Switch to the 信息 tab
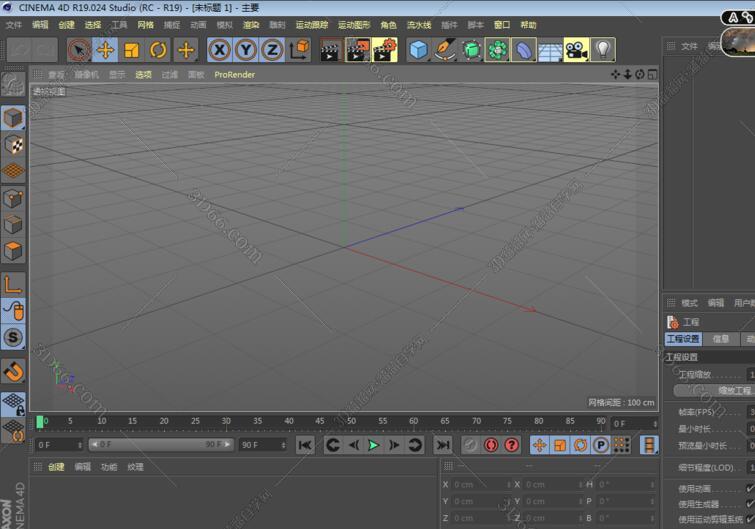Viewport: 755px width, 529px height. pos(720,339)
